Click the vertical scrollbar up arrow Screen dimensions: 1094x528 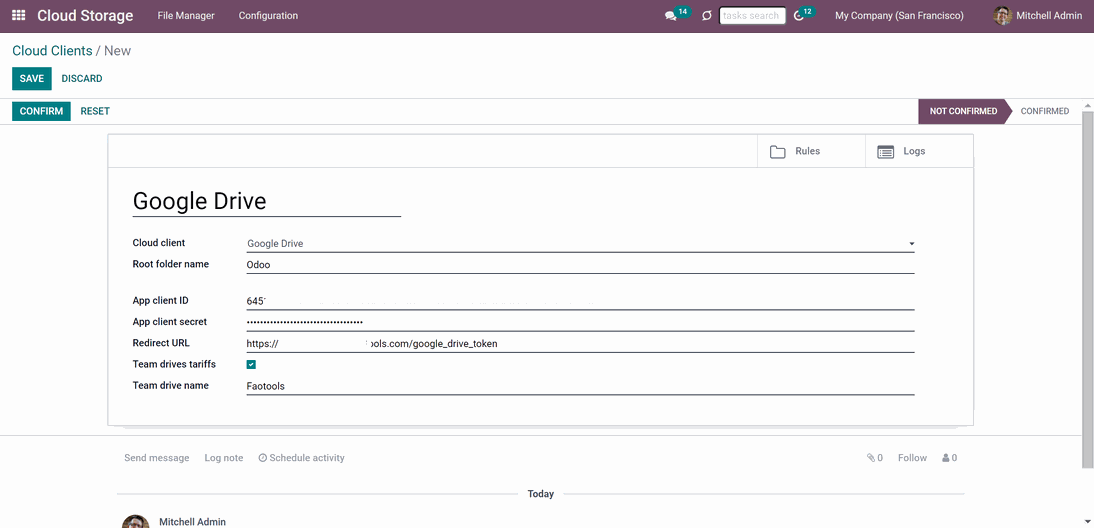click(1088, 105)
